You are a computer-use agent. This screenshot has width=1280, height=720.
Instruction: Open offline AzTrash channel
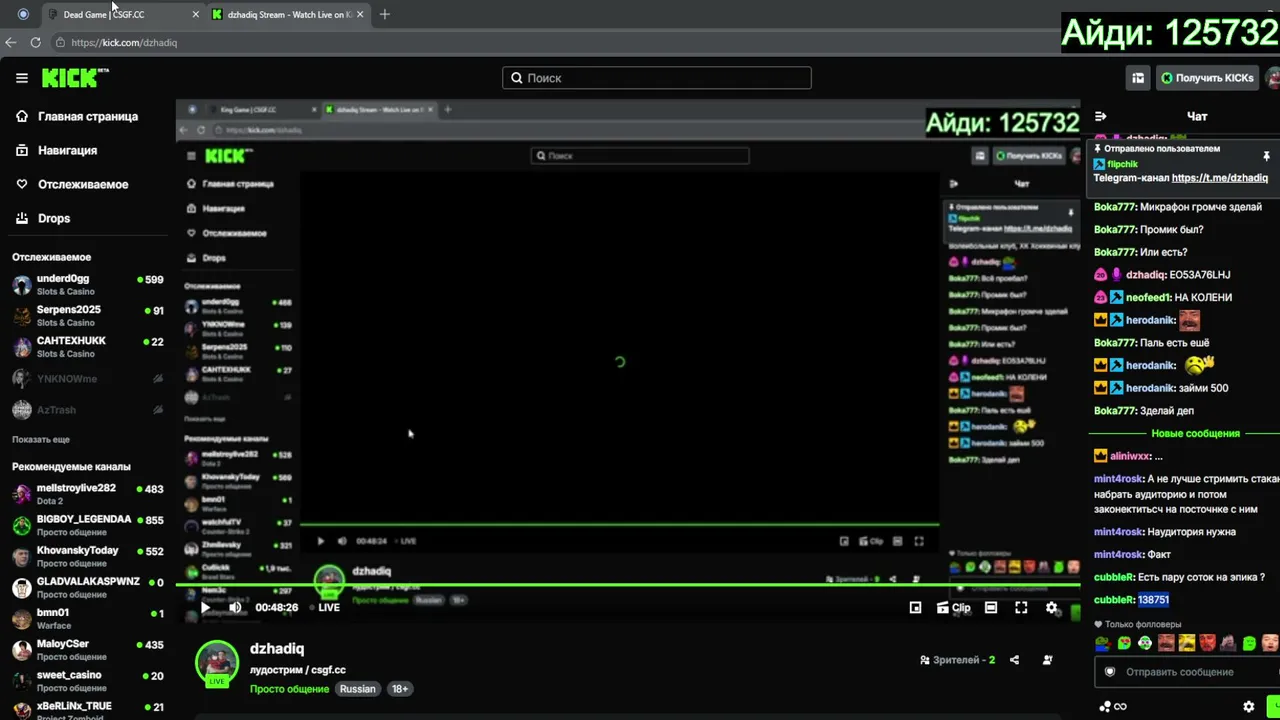(88, 410)
